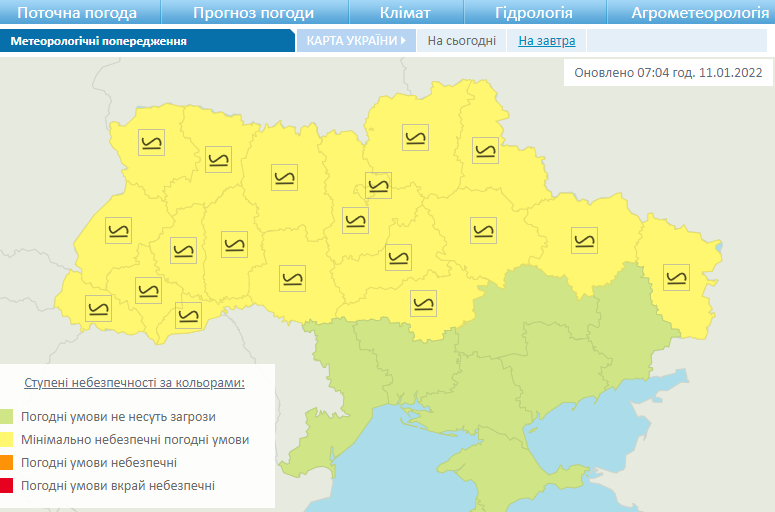Click the fog icon on Poltava region
775x512 pixels.
484,230
